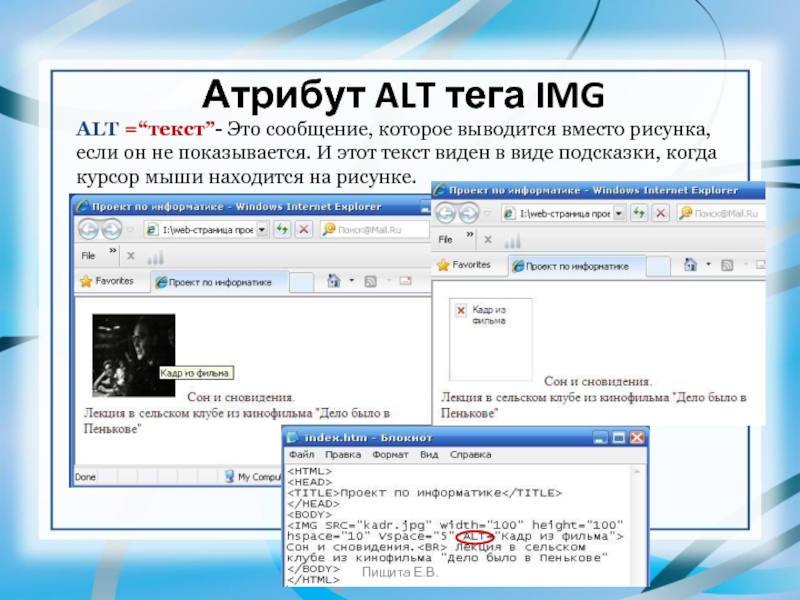The width and height of the screenshot is (800, 600).
Task: Close the index.htm Notepad window
Action: [637, 438]
